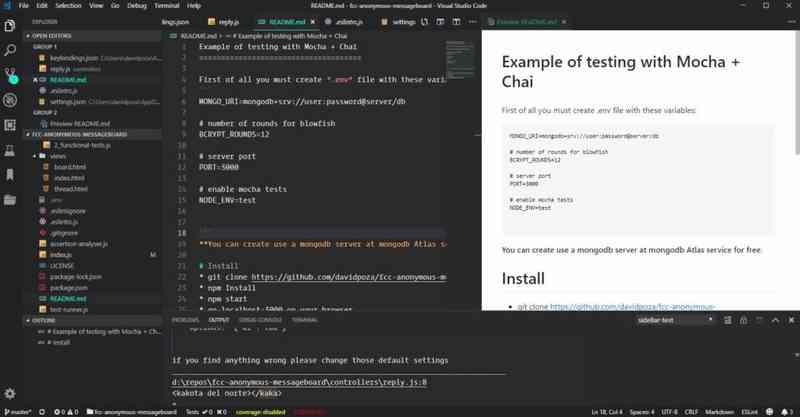Click the editor minimap

click(x=460, y=60)
